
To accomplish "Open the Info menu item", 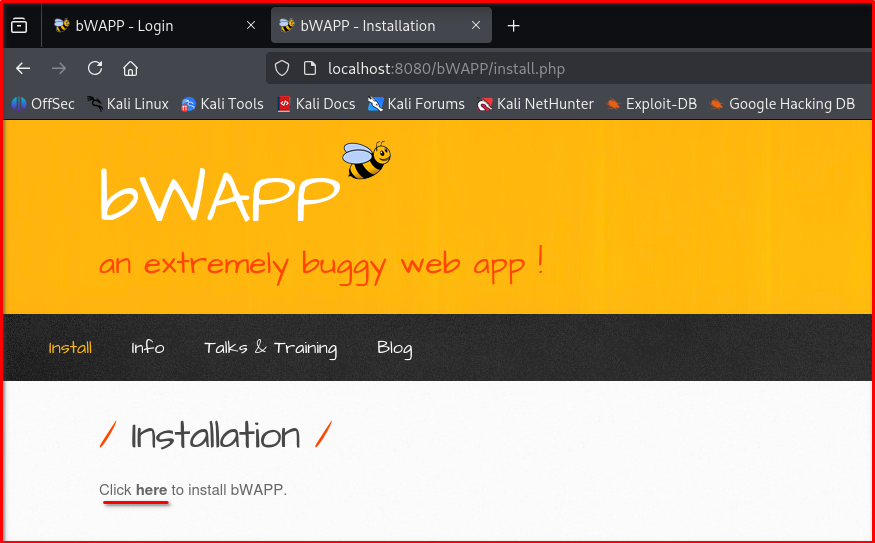I will click(x=148, y=348).
